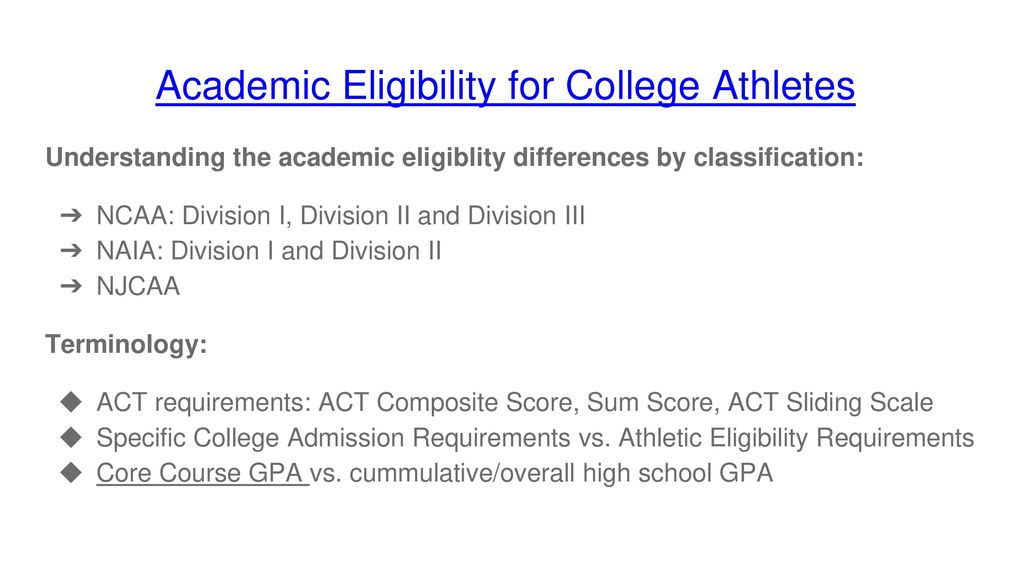Click the NAIA Division I and II line
Image resolution: width=1024 pixels, height=576 pixels.
pyautogui.click(x=268, y=251)
